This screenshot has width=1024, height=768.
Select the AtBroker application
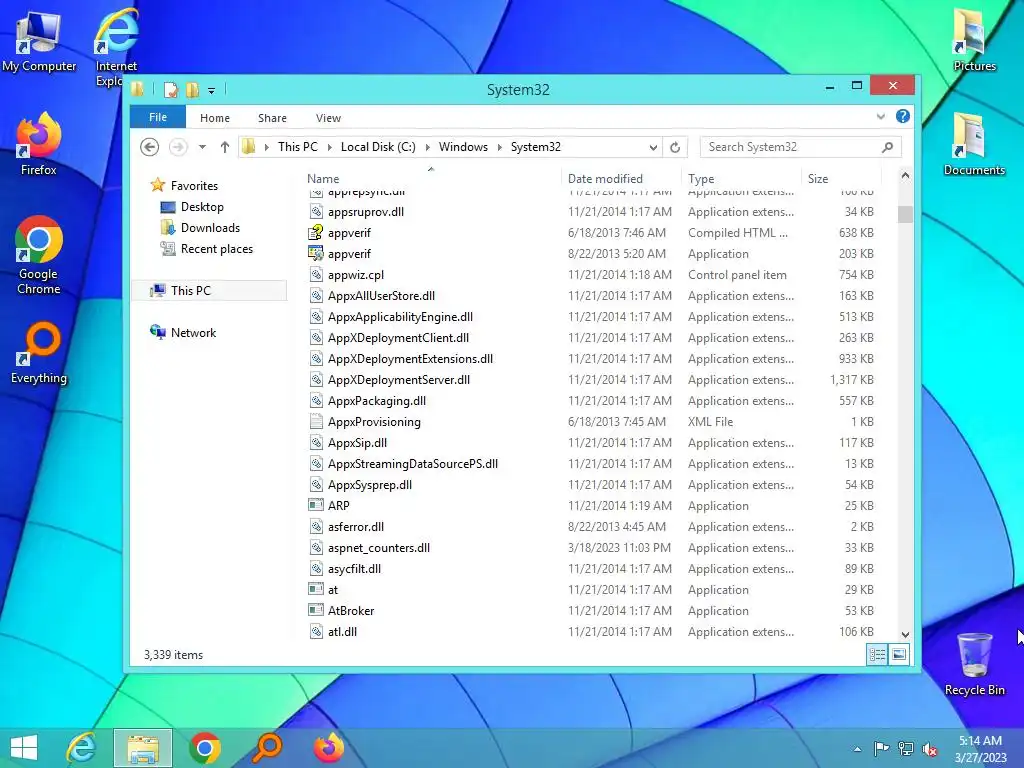pos(591,611)
